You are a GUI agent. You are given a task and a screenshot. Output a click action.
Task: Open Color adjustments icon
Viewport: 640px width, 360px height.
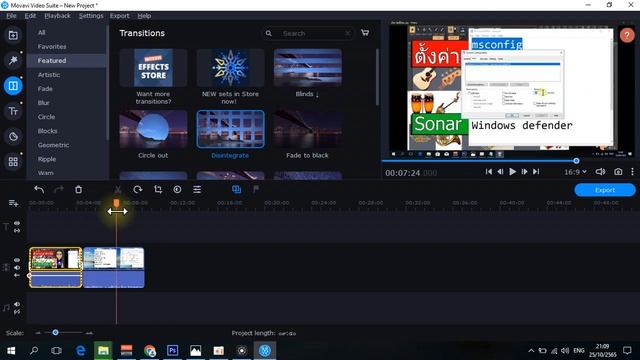177,189
